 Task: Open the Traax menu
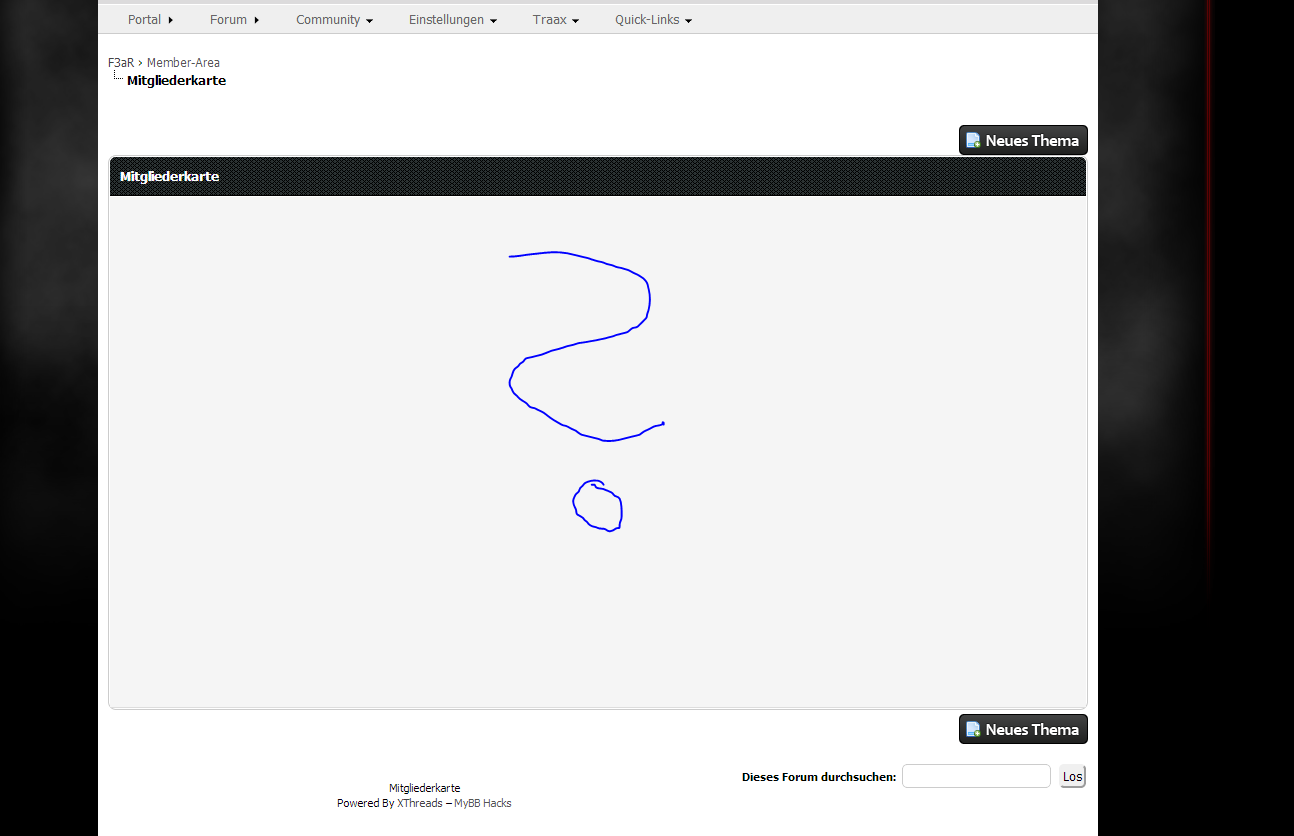(x=555, y=20)
